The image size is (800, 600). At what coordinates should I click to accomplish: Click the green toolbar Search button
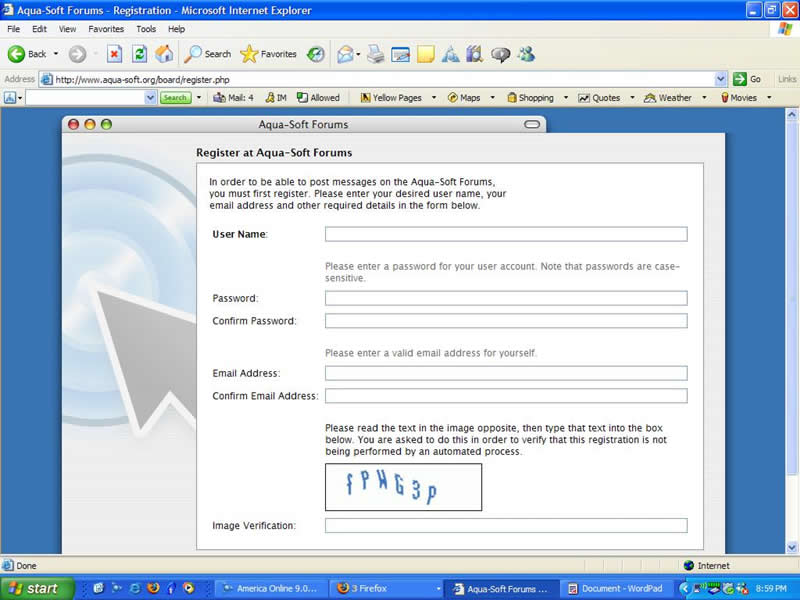pos(175,97)
